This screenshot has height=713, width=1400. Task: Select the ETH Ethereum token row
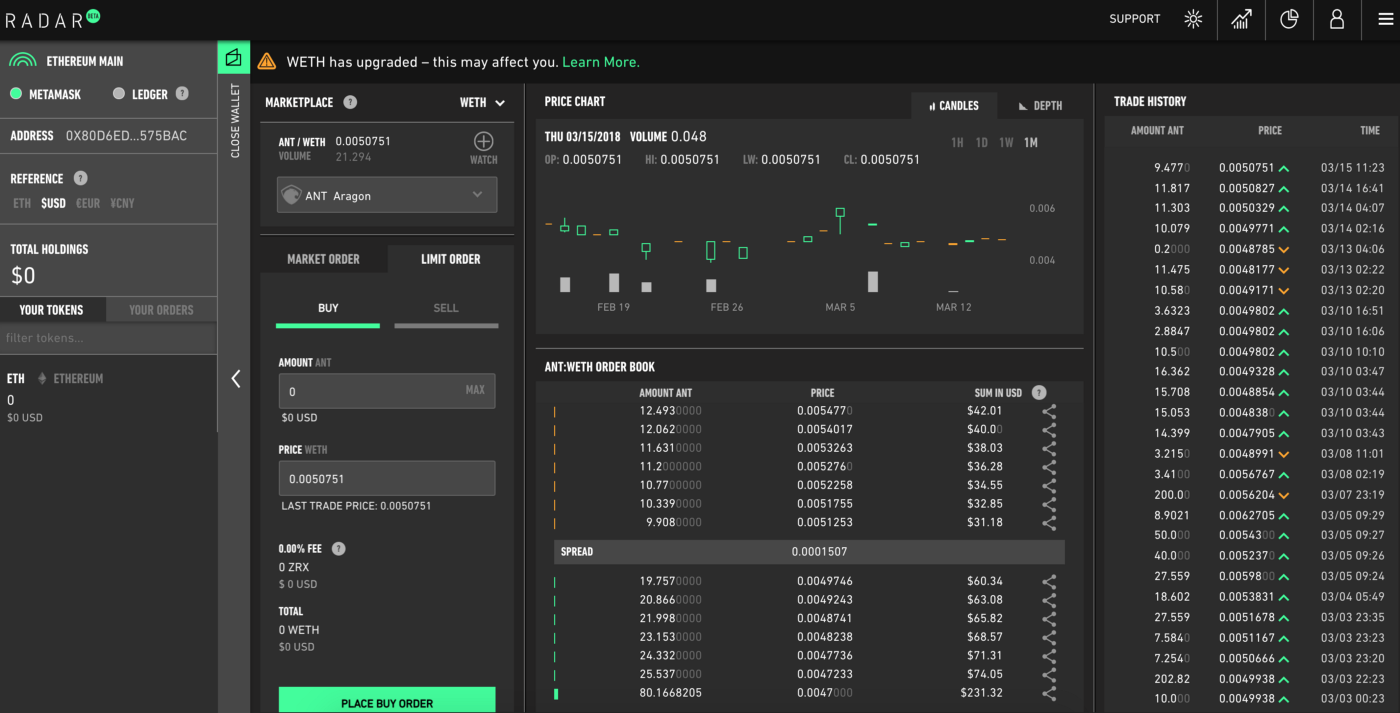click(108, 397)
